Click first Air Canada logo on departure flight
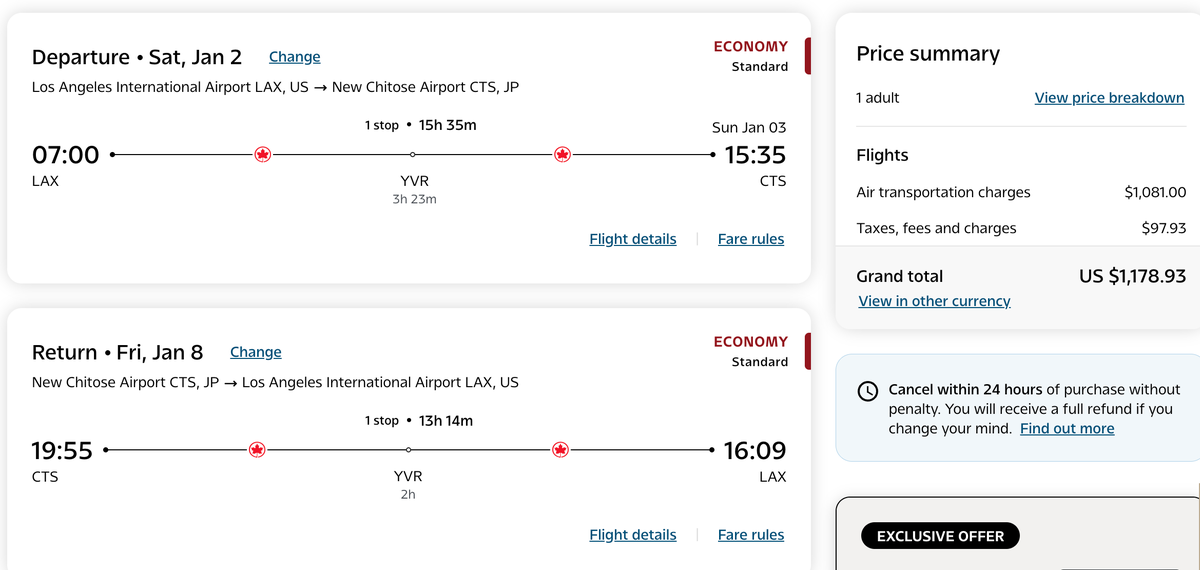The width and height of the screenshot is (1200, 570). [x=263, y=155]
